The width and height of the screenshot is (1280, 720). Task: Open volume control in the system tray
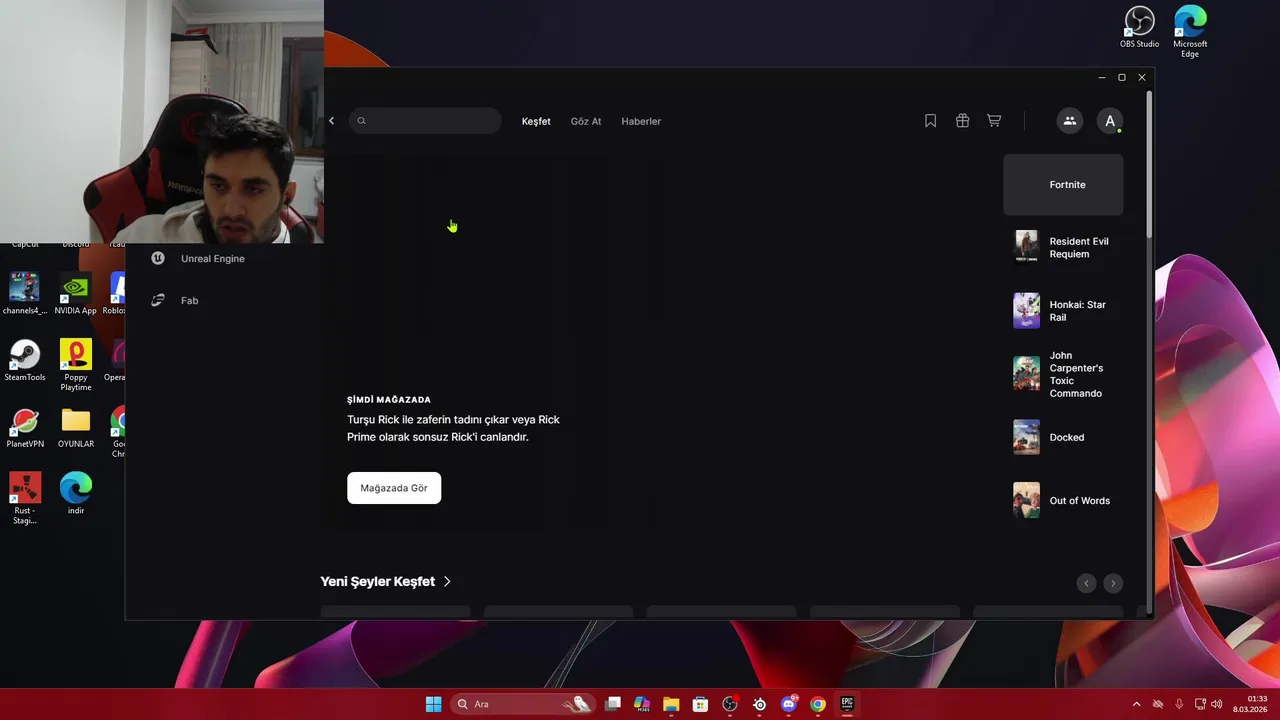[x=1216, y=704]
